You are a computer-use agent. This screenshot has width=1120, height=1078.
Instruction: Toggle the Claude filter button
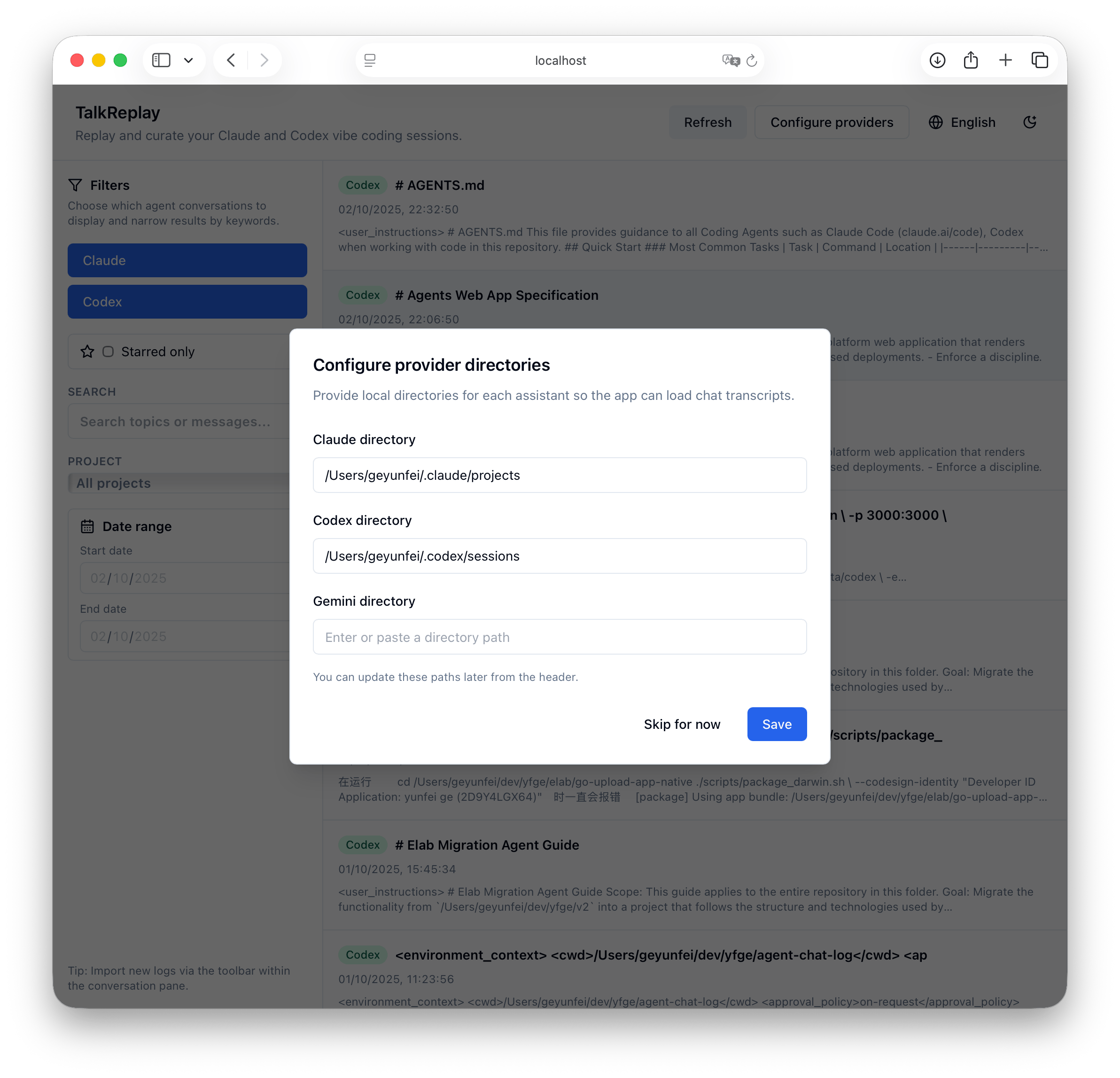tap(187, 260)
